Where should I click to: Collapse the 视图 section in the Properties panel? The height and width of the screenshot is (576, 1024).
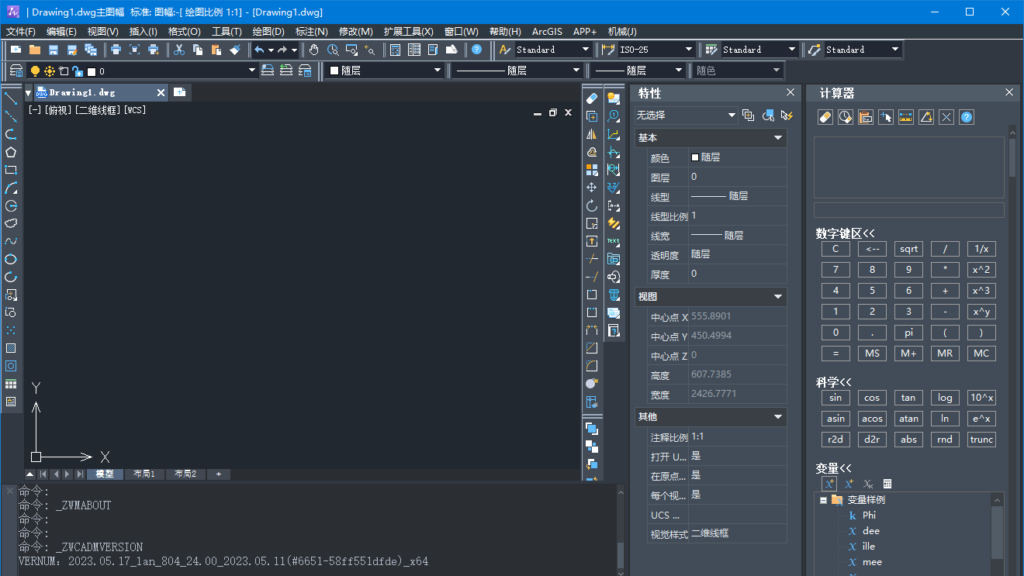point(778,296)
